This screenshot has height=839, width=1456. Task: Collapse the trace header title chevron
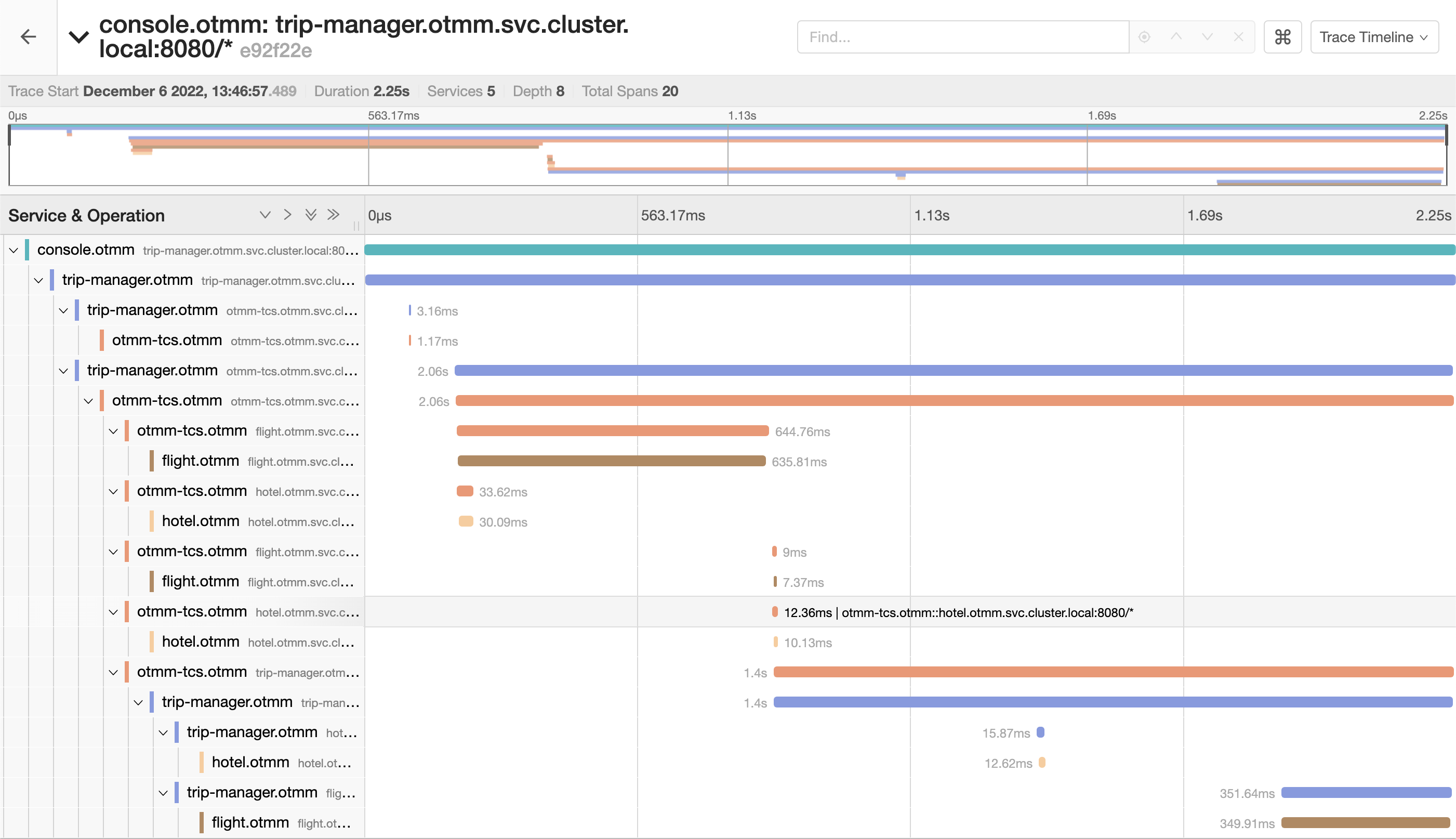[79, 37]
